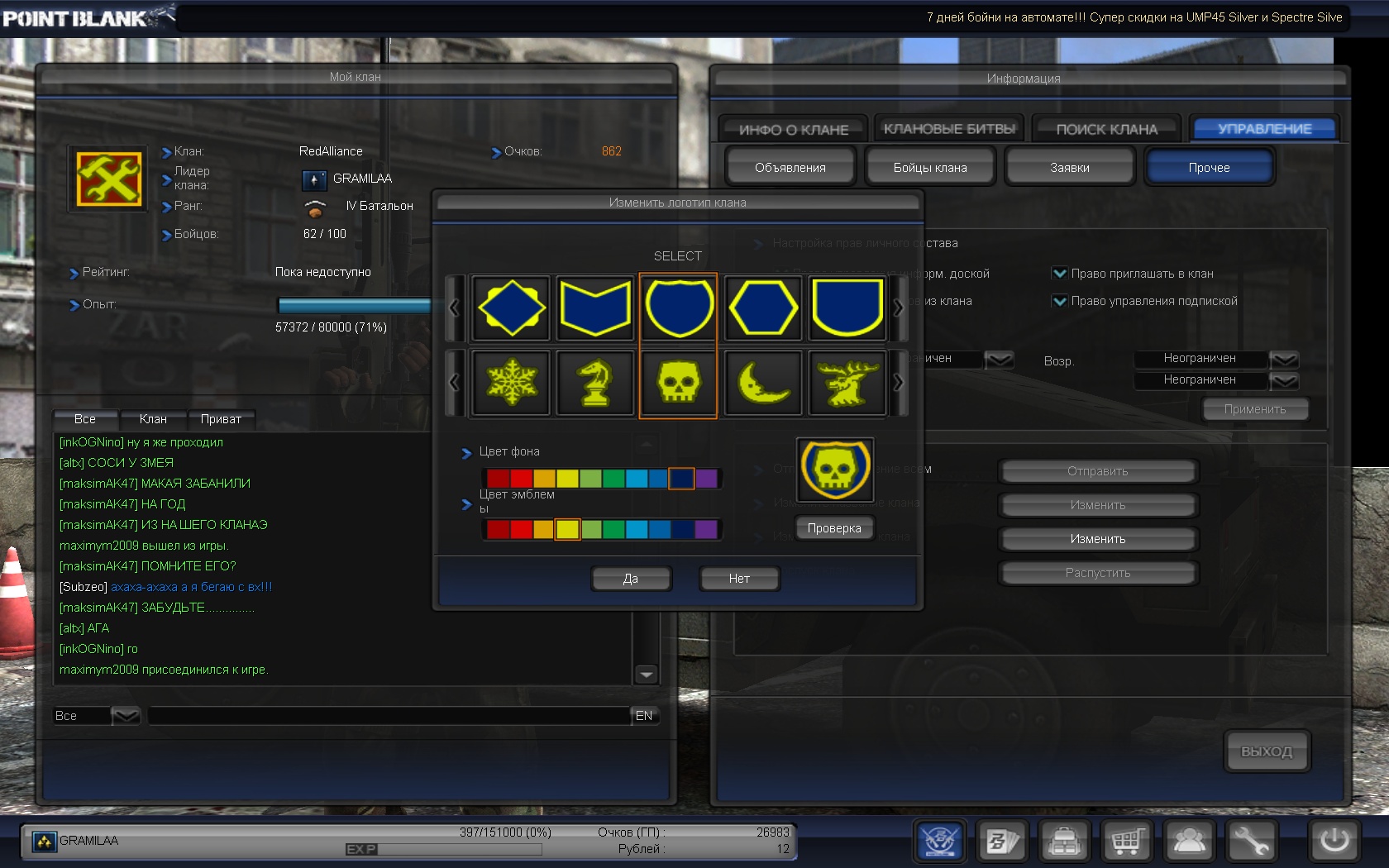Open PB cards icon in bottom bar
Image resolution: width=1389 pixels, height=868 pixels.
click(x=1002, y=842)
